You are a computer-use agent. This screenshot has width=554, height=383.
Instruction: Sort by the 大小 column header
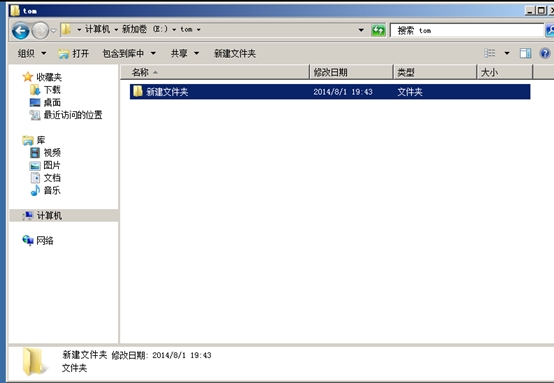(x=505, y=72)
